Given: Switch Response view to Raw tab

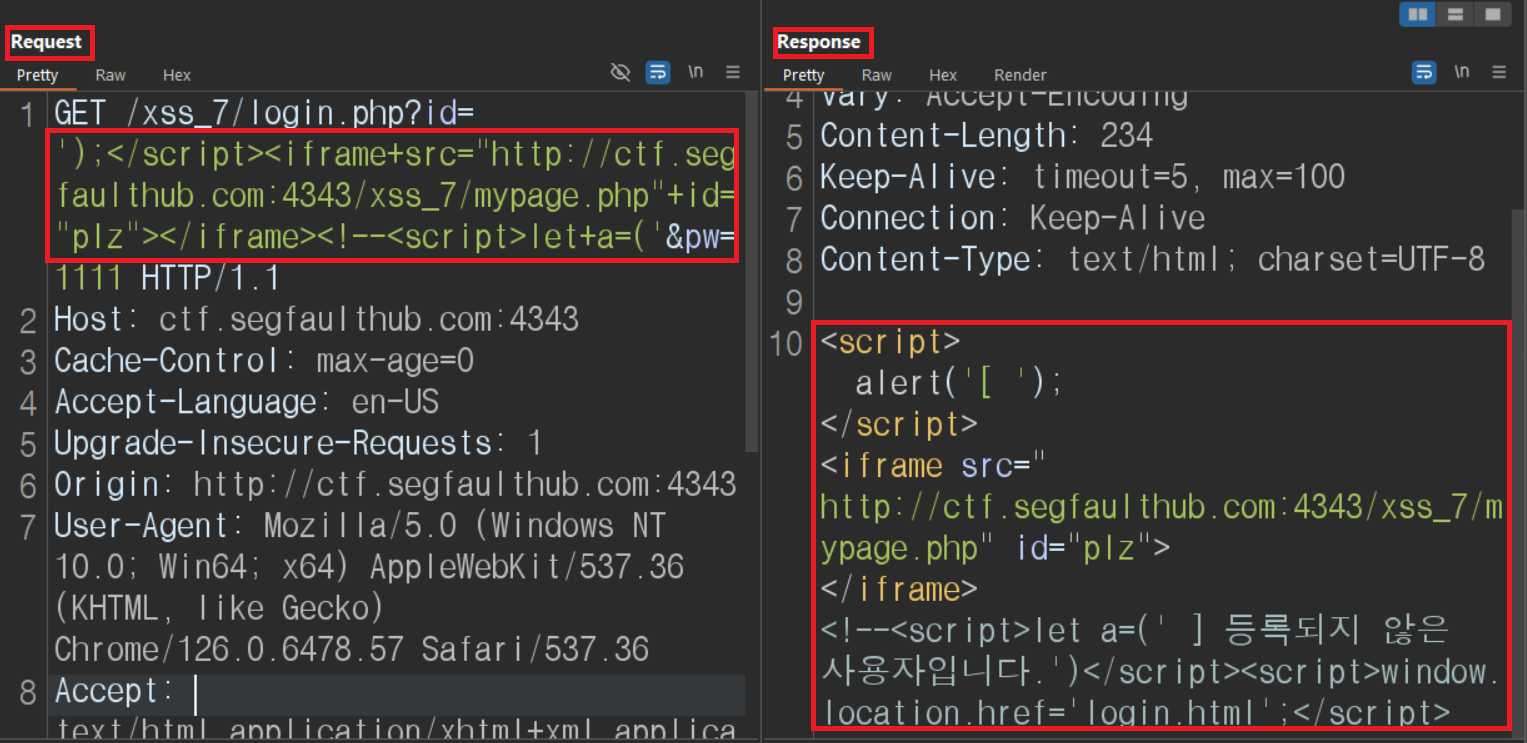Looking at the screenshot, I should tap(876, 75).
